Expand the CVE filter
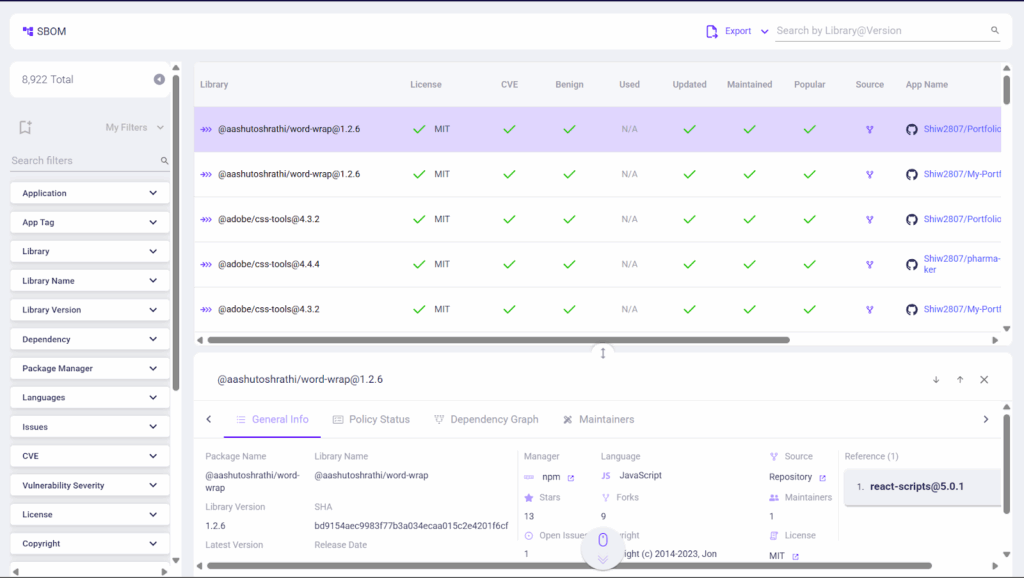This screenshot has width=1024, height=578. (89, 456)
